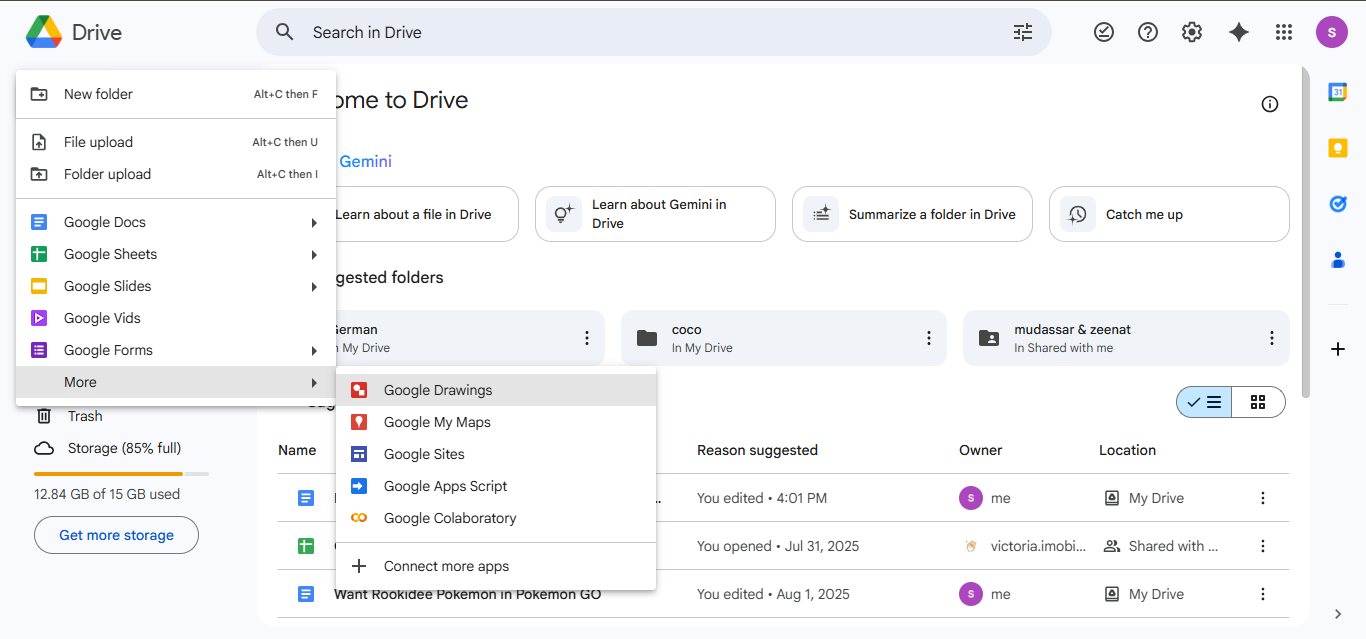Open the Help question mark icon
This screenshot has height=639, width=1366.
point(1148,32)
